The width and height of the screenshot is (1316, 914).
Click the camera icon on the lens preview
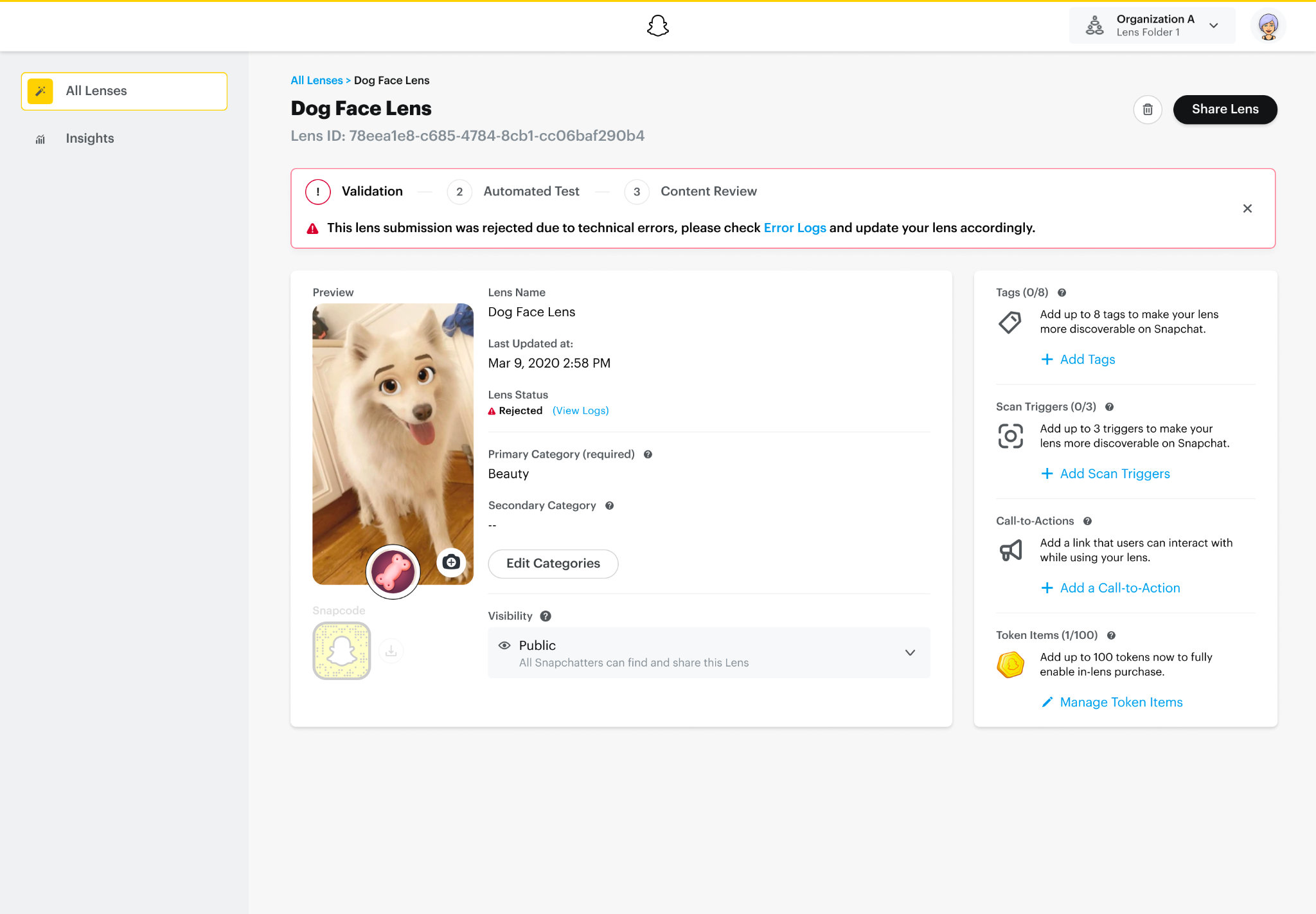tap(451, 561)
